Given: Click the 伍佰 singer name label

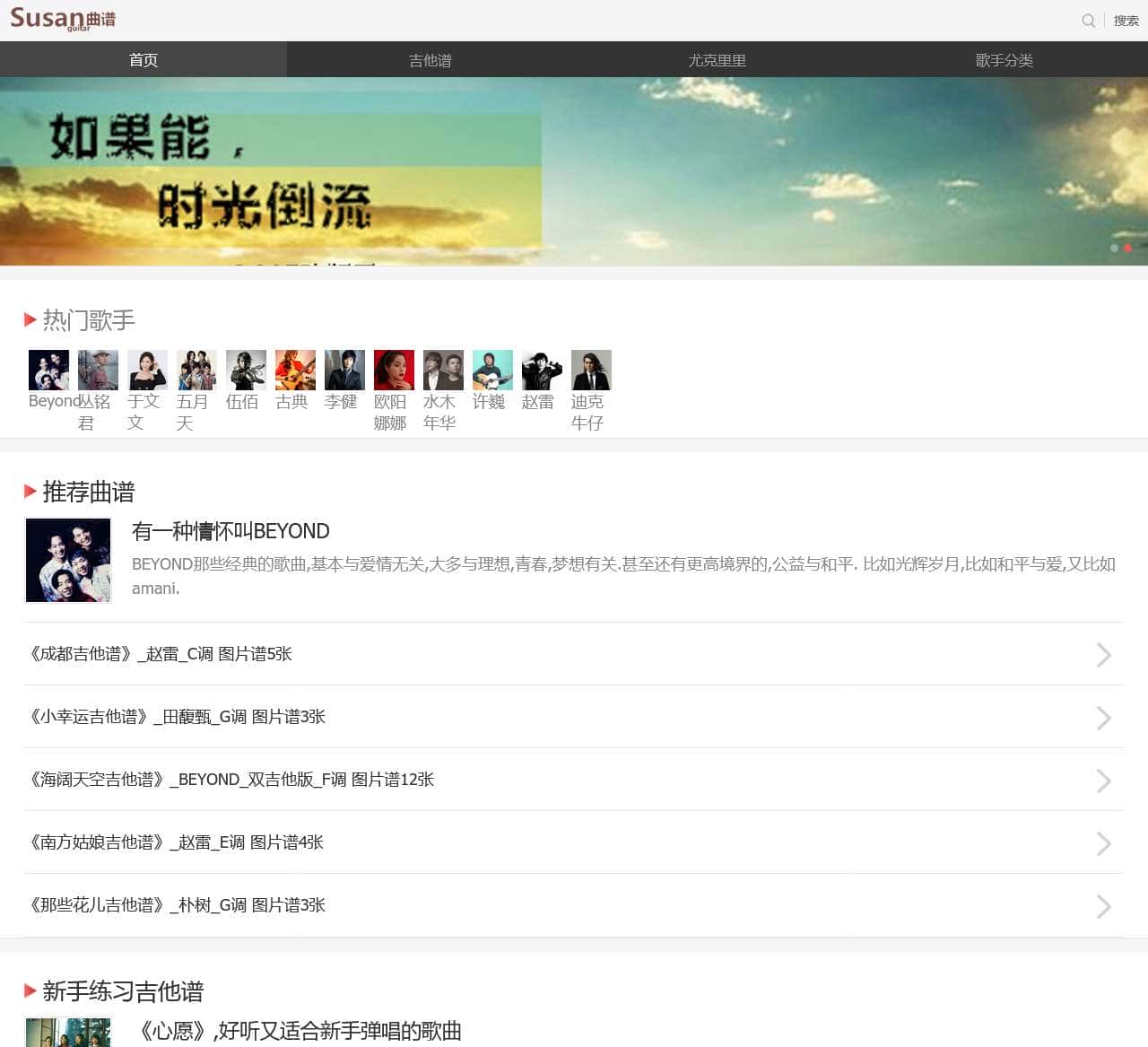Looking at the screenshot, I should click(242, 401).
